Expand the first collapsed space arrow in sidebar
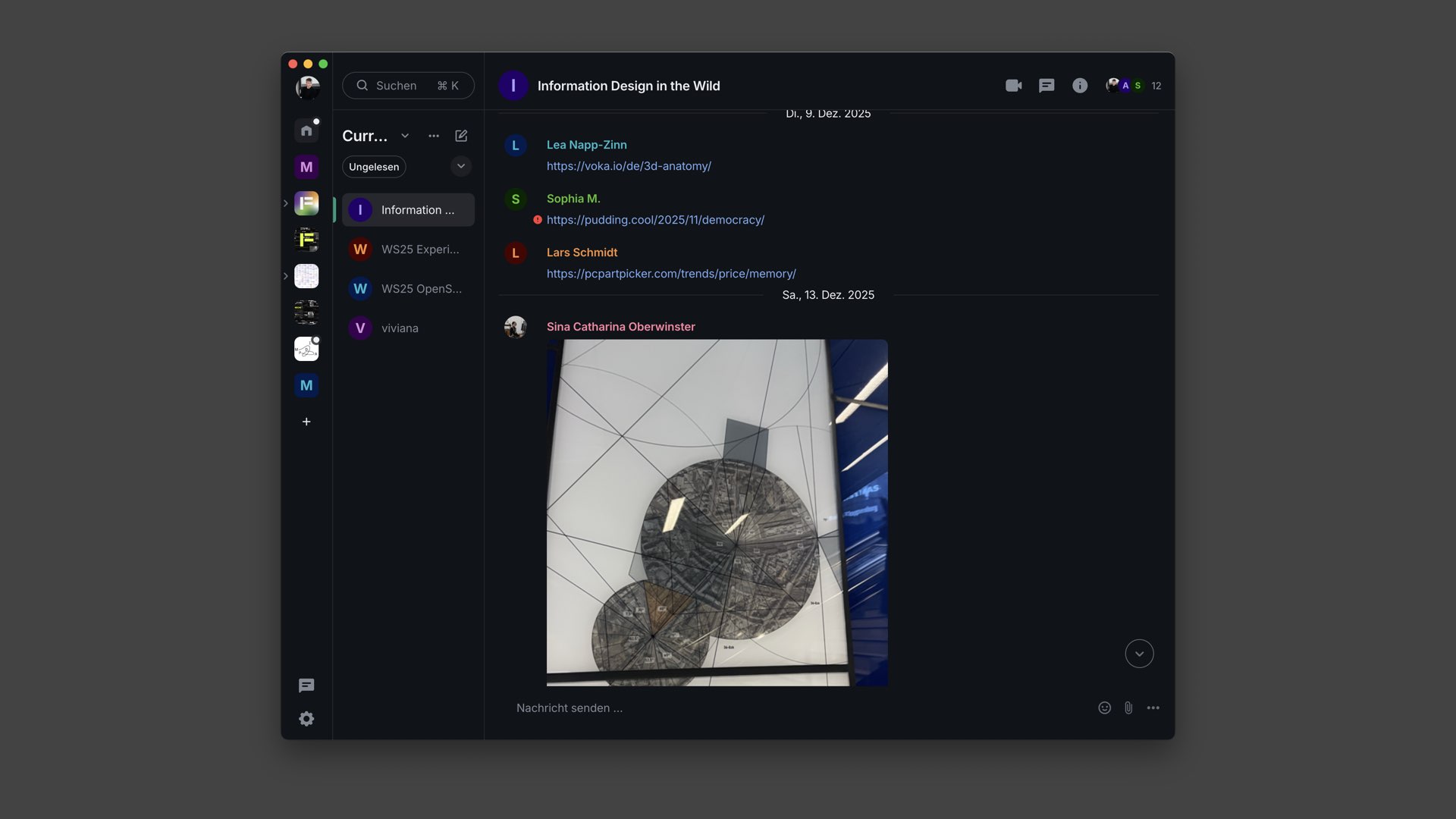1456x819 pixels. click(x=286, y=203)
